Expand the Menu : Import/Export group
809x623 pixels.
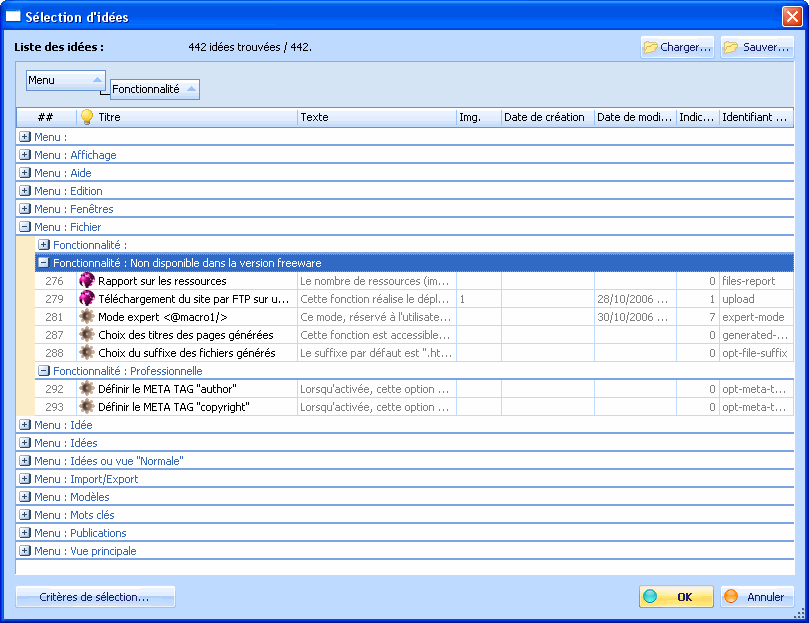coord(25,479)
